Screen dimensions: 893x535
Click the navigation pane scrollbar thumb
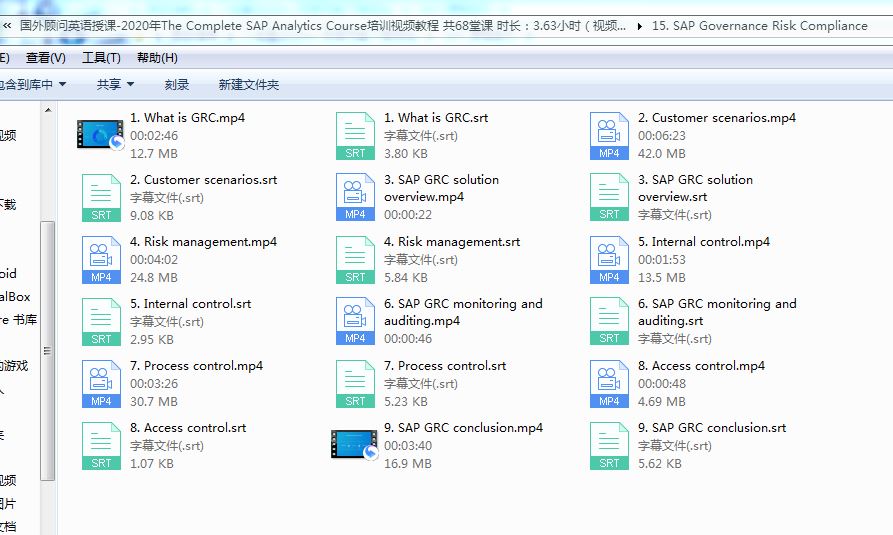48,351
